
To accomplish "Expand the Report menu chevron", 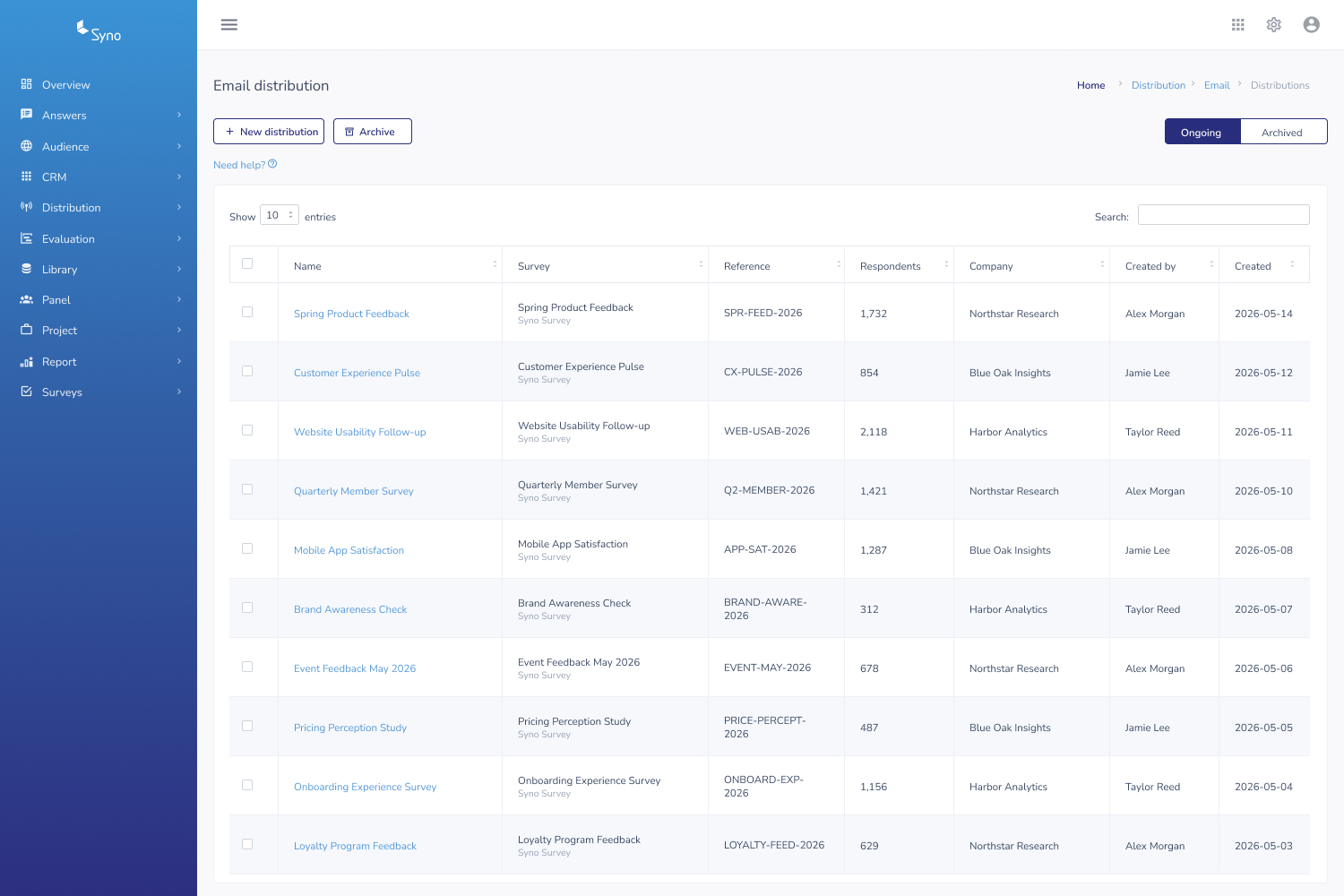I will [179, 361].
